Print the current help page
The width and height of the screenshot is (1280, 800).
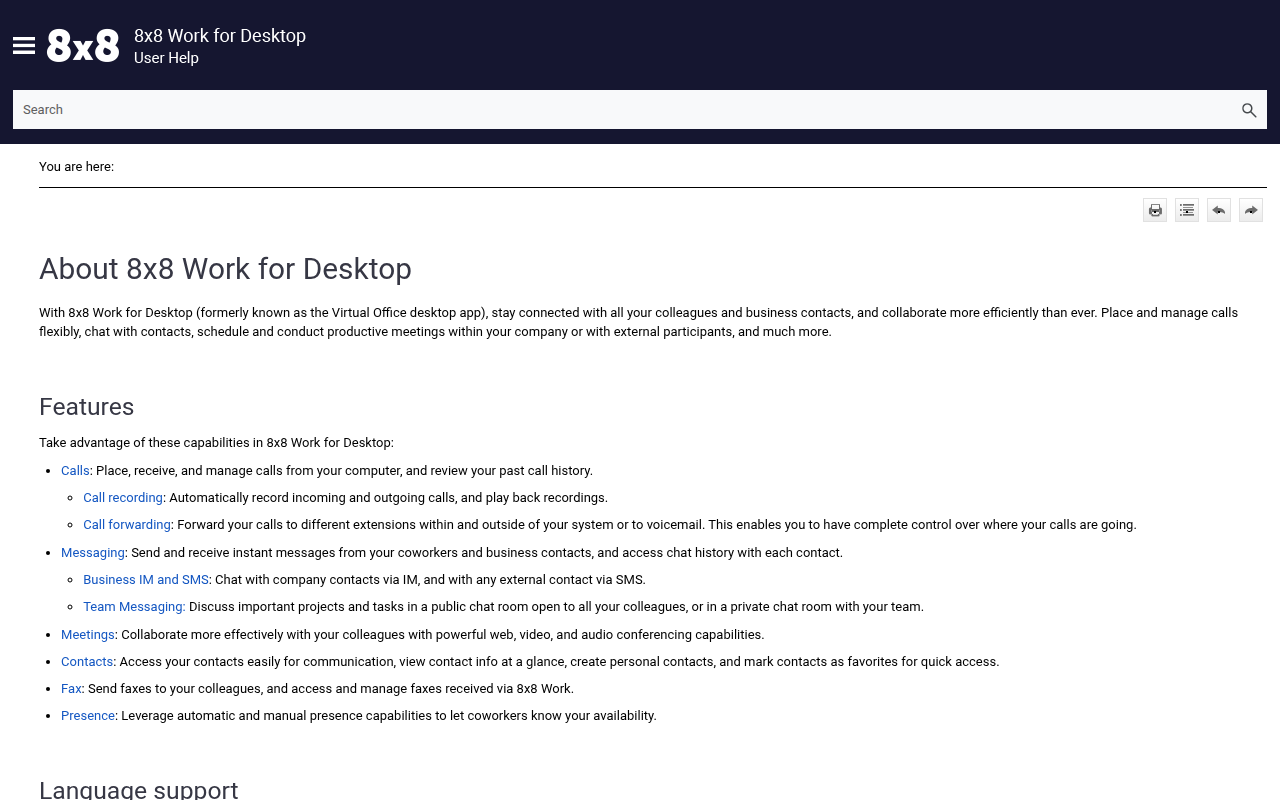(x=1155, y=210)
